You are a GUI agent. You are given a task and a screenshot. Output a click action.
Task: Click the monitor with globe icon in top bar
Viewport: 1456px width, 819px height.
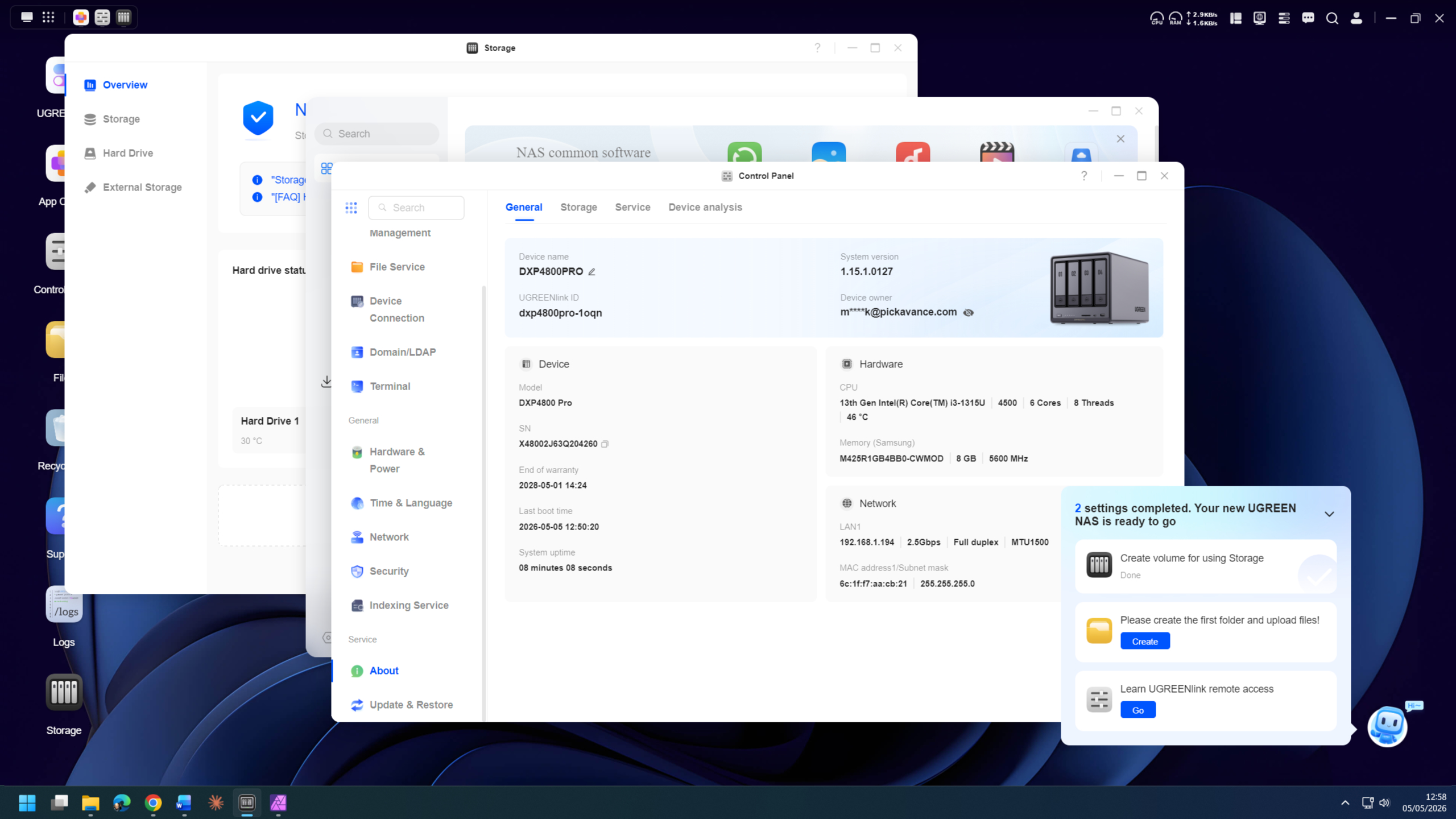[x=1260, y=18]
